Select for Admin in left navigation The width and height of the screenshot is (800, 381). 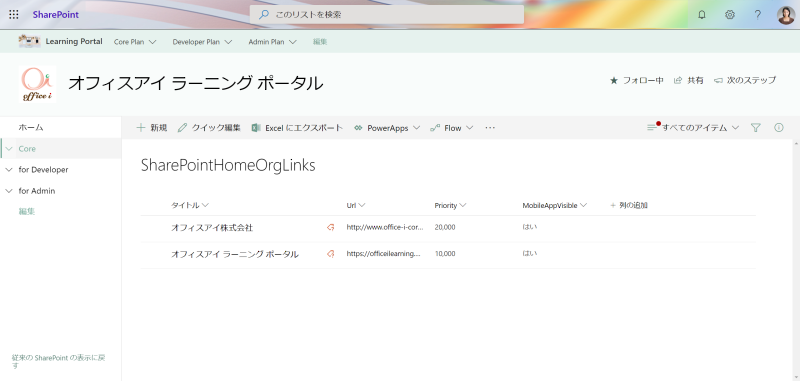37,191
